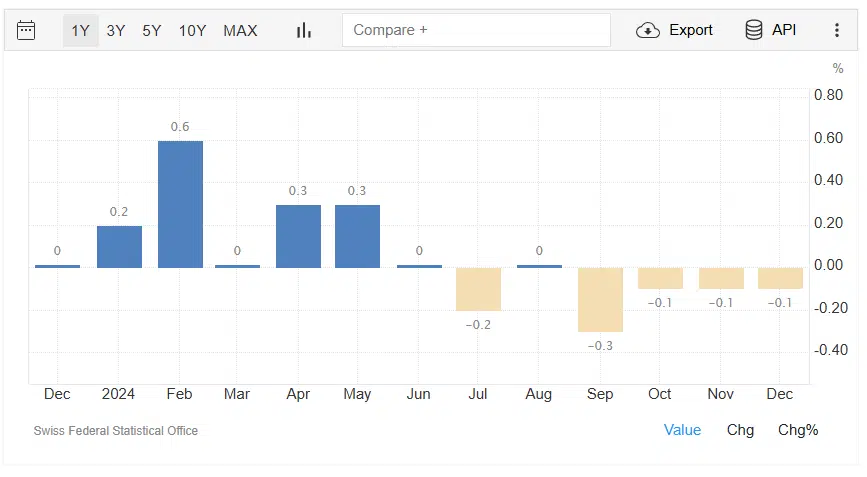Switch to the 3Y time range
The width and height of the screenshot is (867, 477).
[116, 30]
